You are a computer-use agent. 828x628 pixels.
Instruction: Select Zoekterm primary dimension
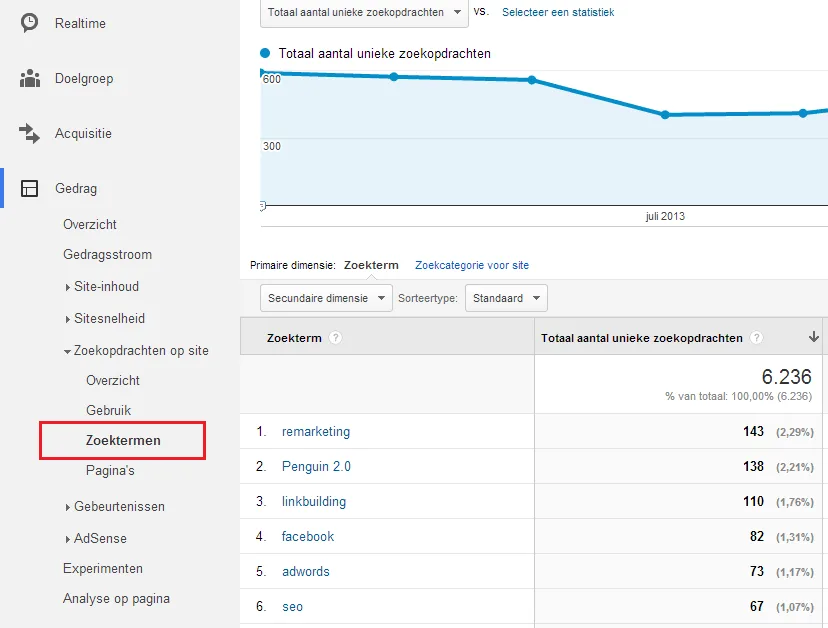(371, 265)
